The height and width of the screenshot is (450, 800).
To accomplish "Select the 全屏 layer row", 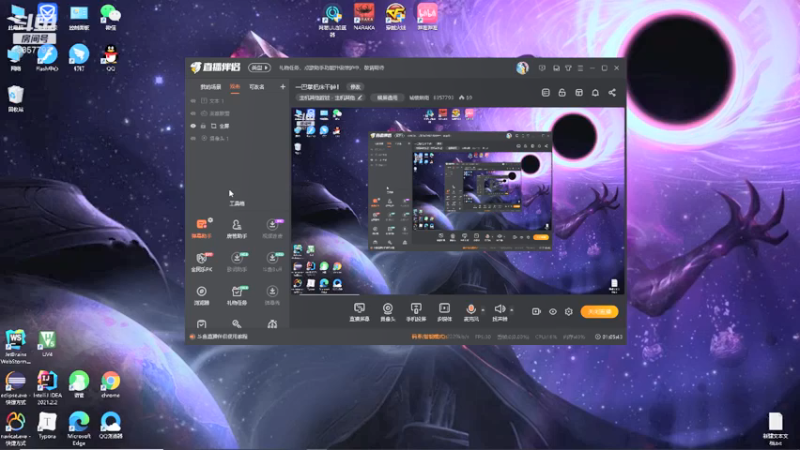I will coord(238,126).
